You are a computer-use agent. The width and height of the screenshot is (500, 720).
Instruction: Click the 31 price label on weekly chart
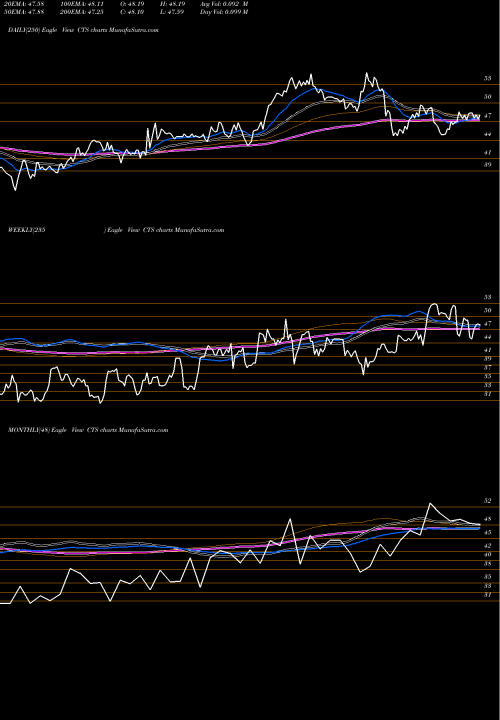487,394
